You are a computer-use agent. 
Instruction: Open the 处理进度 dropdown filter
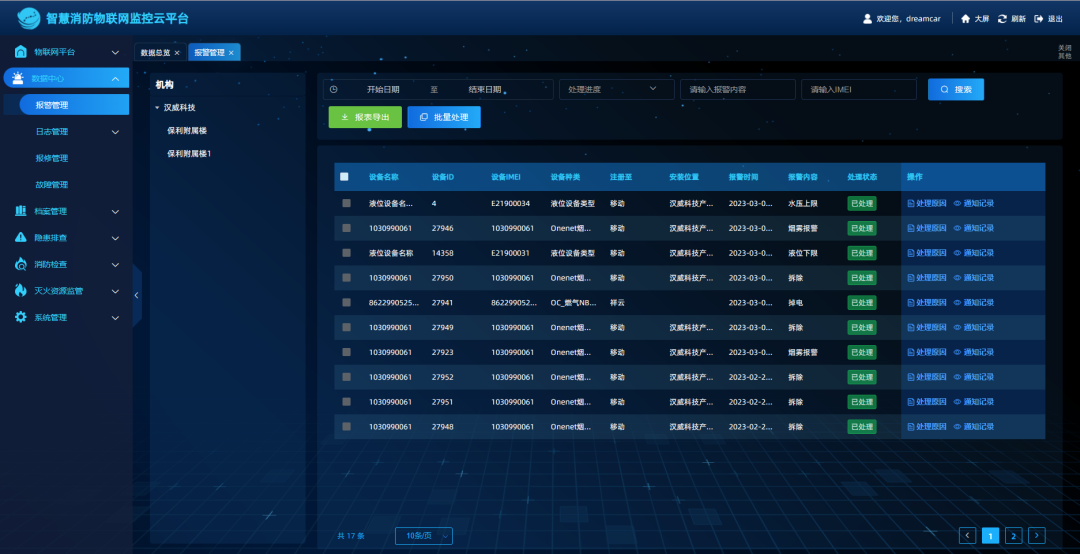615,89
